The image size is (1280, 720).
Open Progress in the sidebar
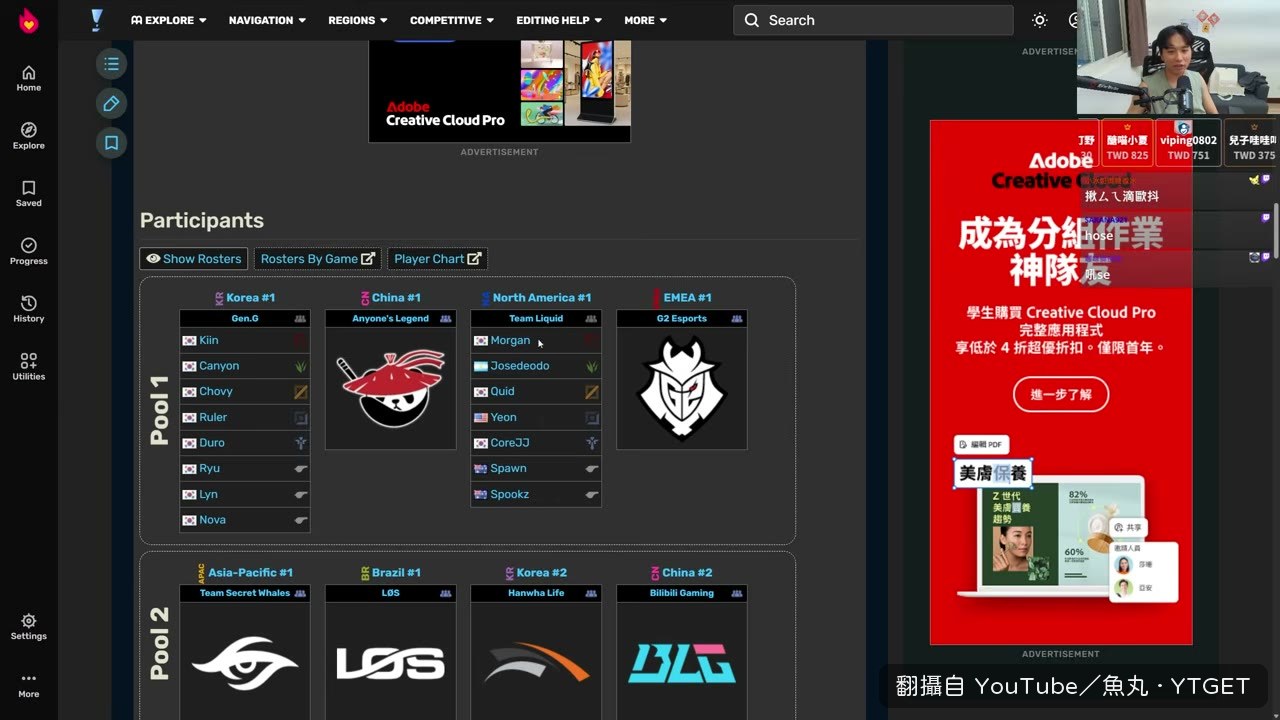(29, 251)
